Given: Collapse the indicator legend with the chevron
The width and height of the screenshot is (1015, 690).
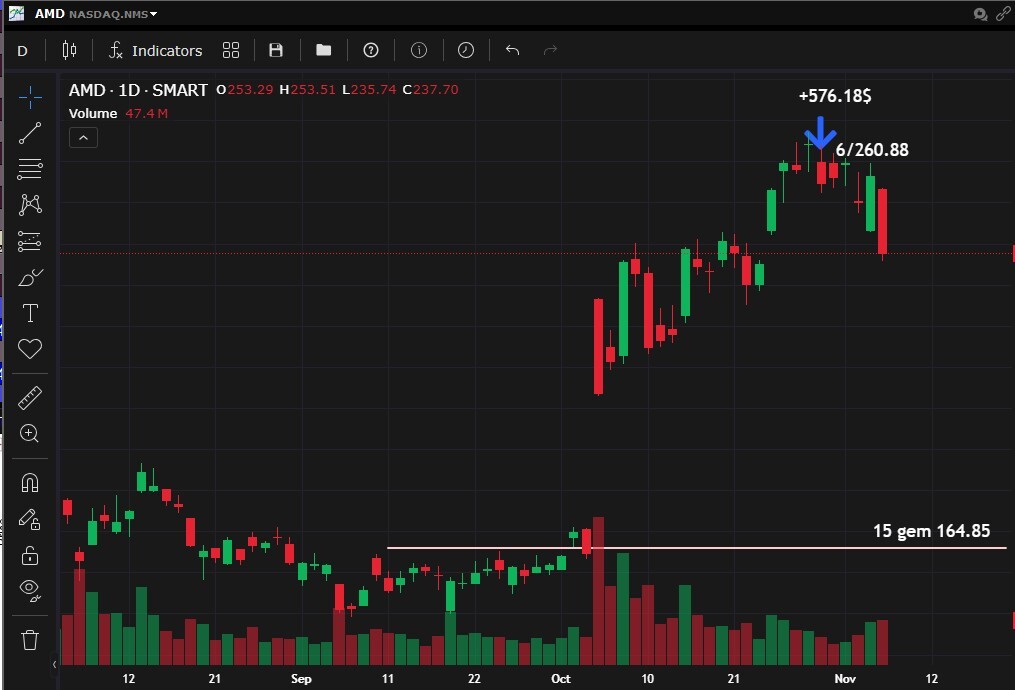Looking at the screenshot, I should pos(83,138).
